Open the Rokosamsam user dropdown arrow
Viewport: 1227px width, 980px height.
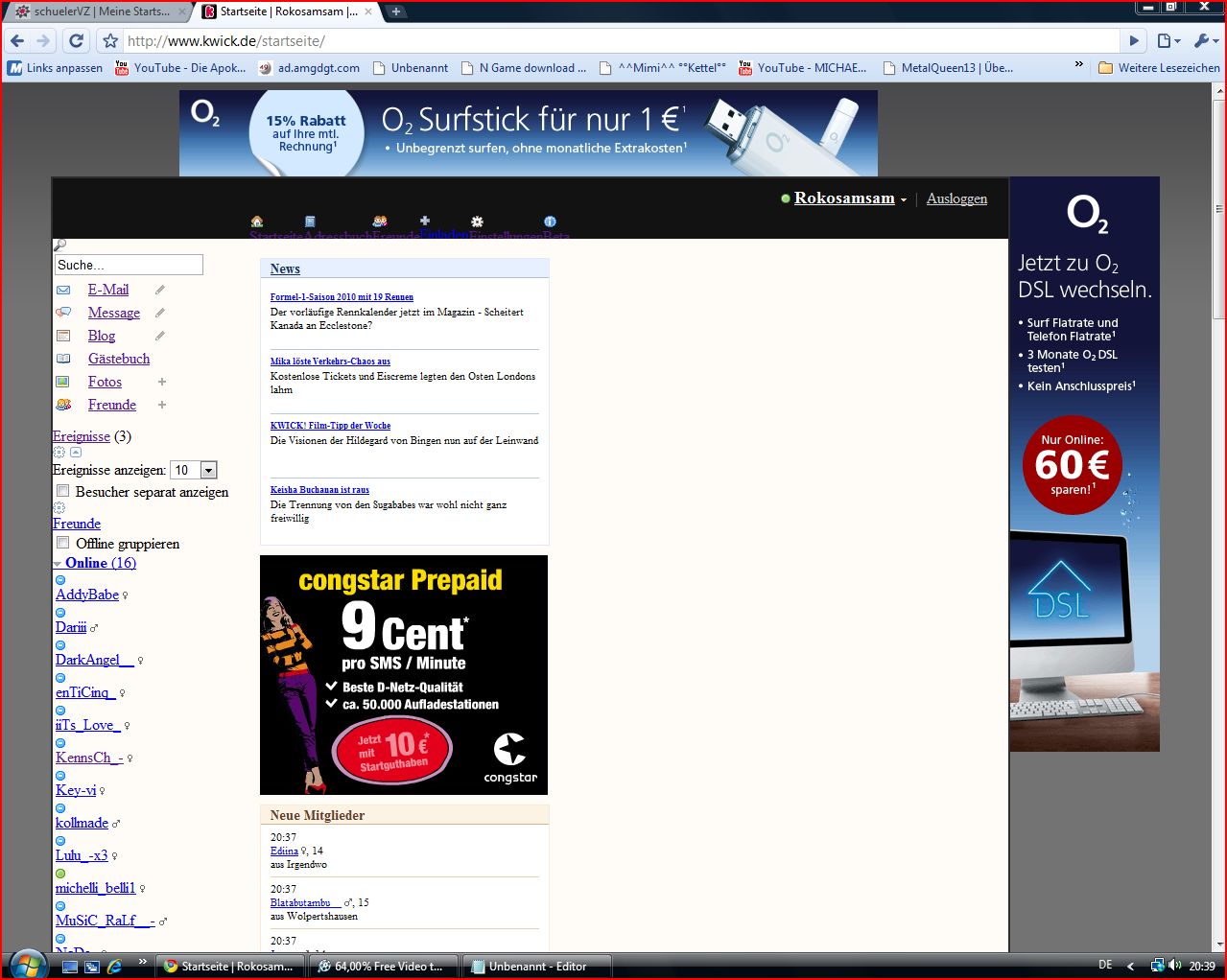[904, 200]
